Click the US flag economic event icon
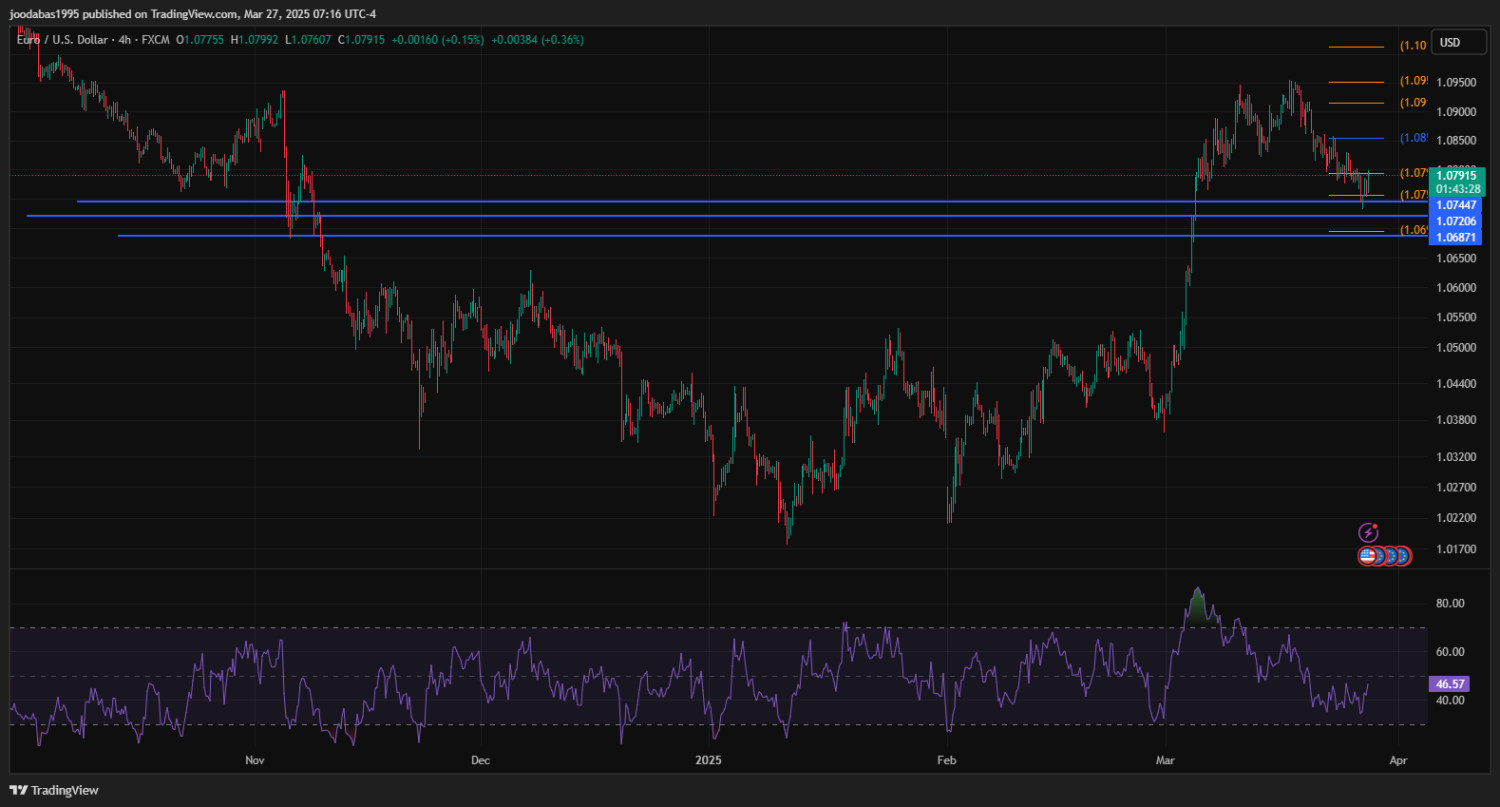Screen dimensions: 1500x807 pyautogui.click(x=1367, y=556)
